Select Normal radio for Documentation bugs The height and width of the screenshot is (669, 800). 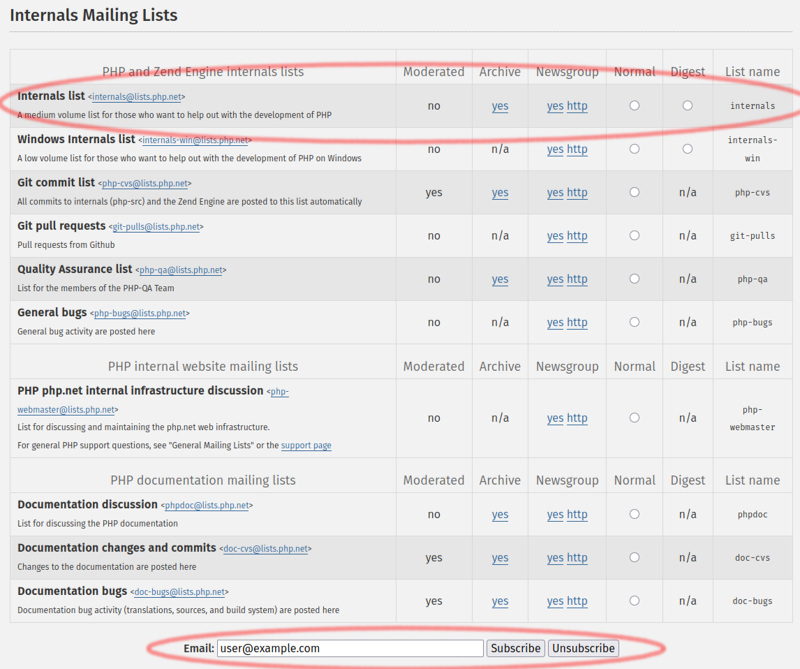634,601
